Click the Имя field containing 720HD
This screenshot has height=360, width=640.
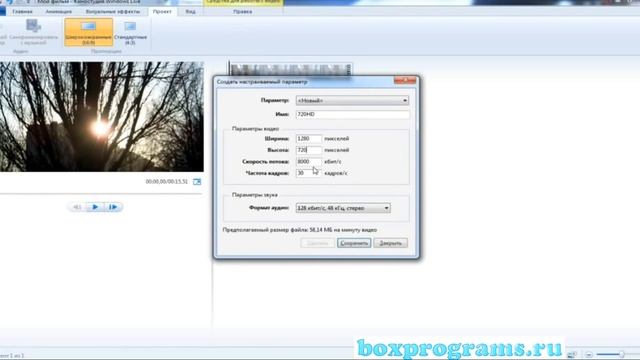pos(352,114)
